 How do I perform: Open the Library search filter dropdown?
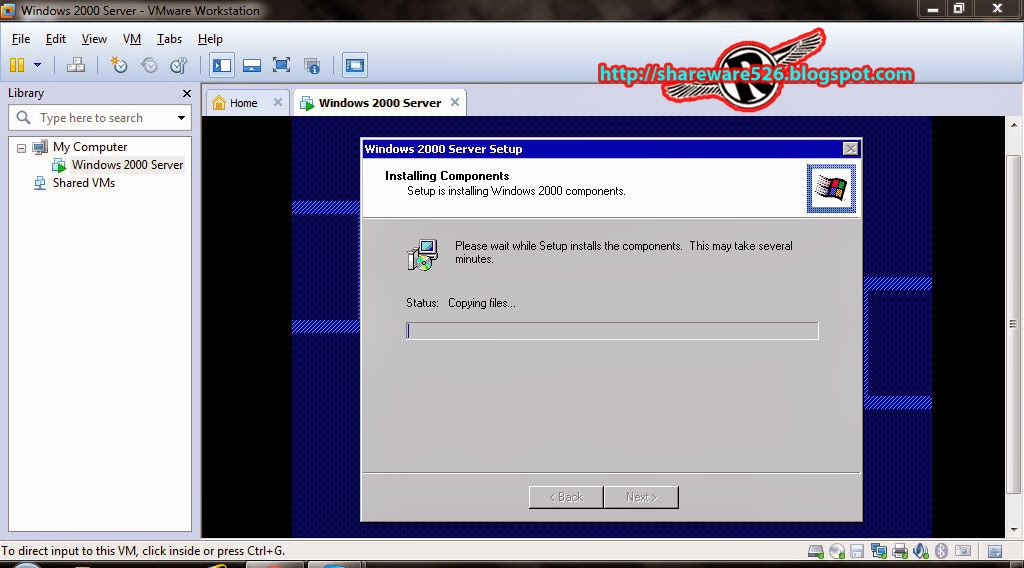(181, 118)
